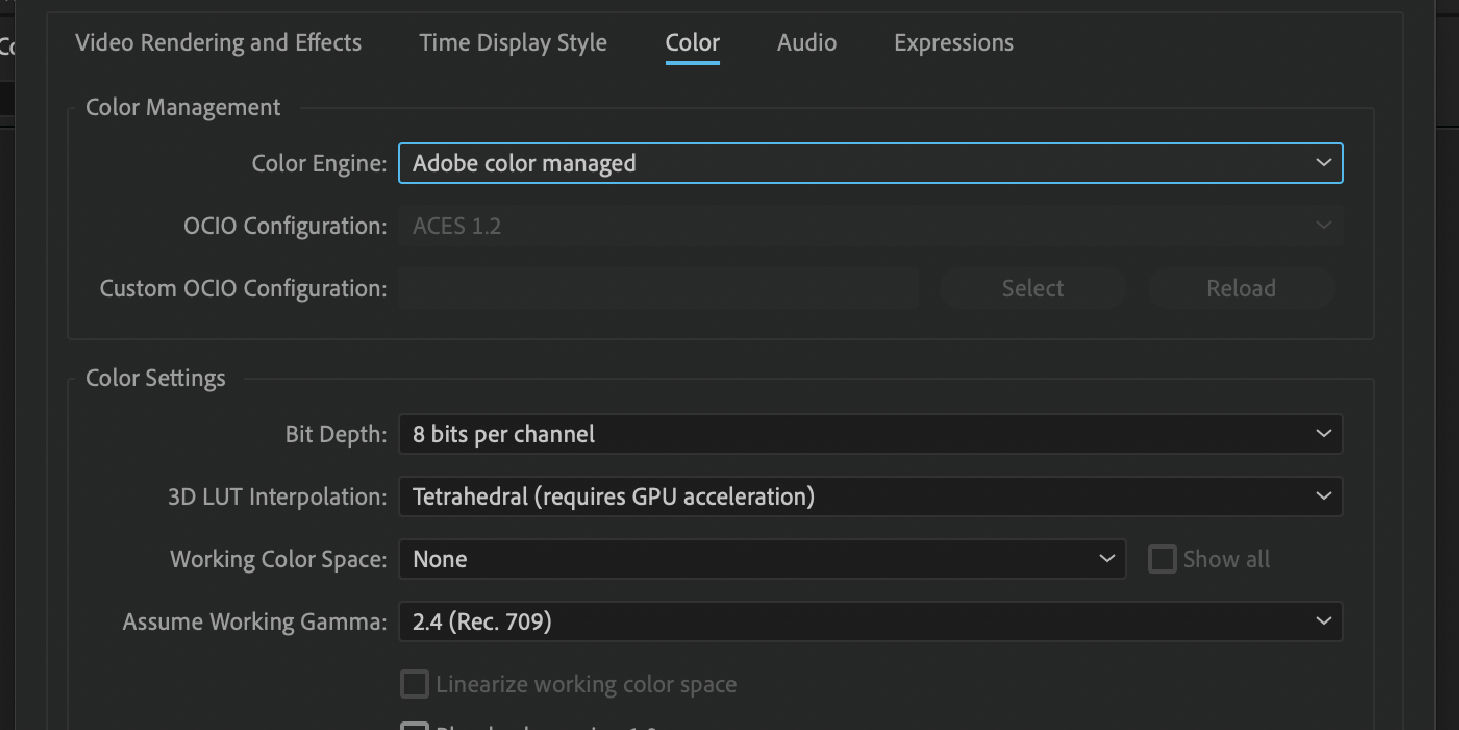Enable the Show all checkbox
This screenshot has height=730, width=1459.
[1162, 559]
